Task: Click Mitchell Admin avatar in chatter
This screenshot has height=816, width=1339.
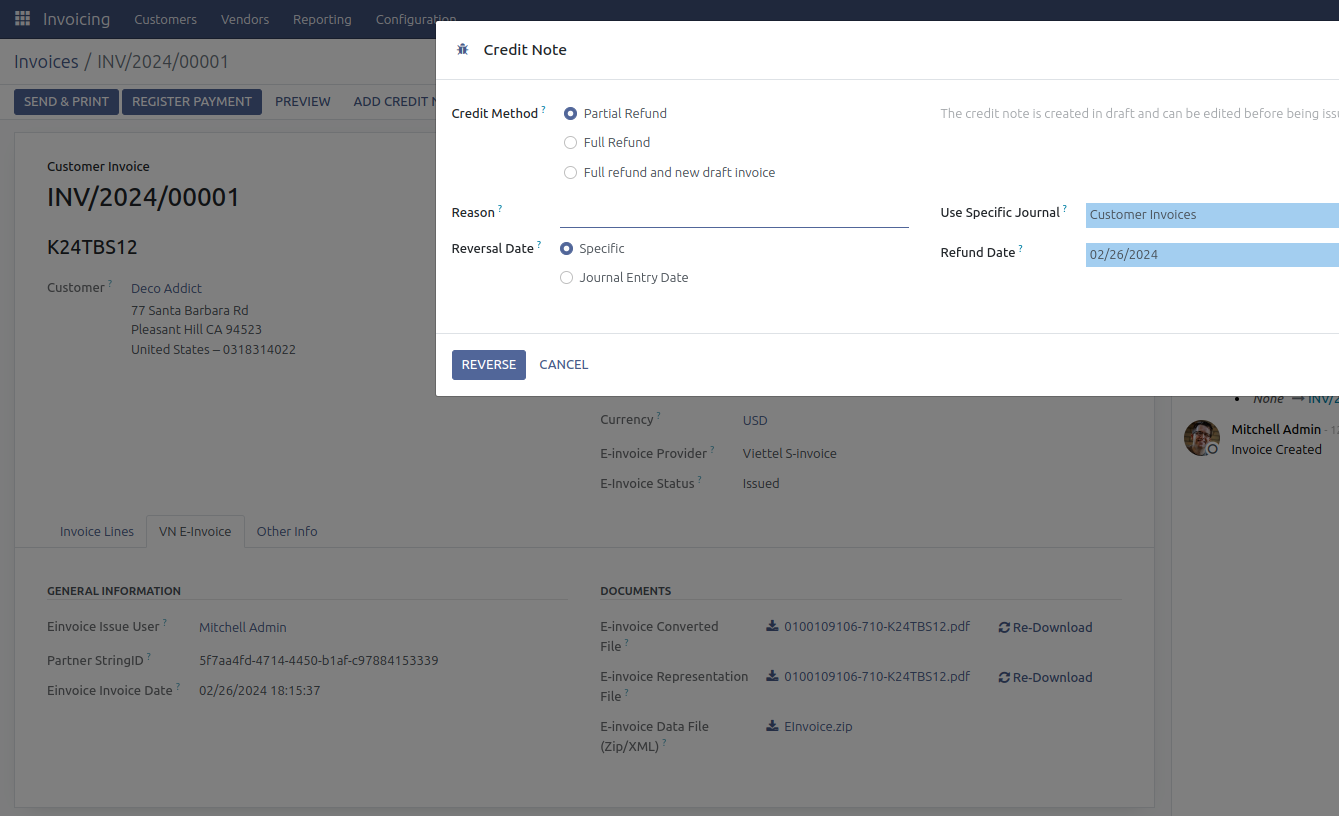Action: (x=1201, y=438)
